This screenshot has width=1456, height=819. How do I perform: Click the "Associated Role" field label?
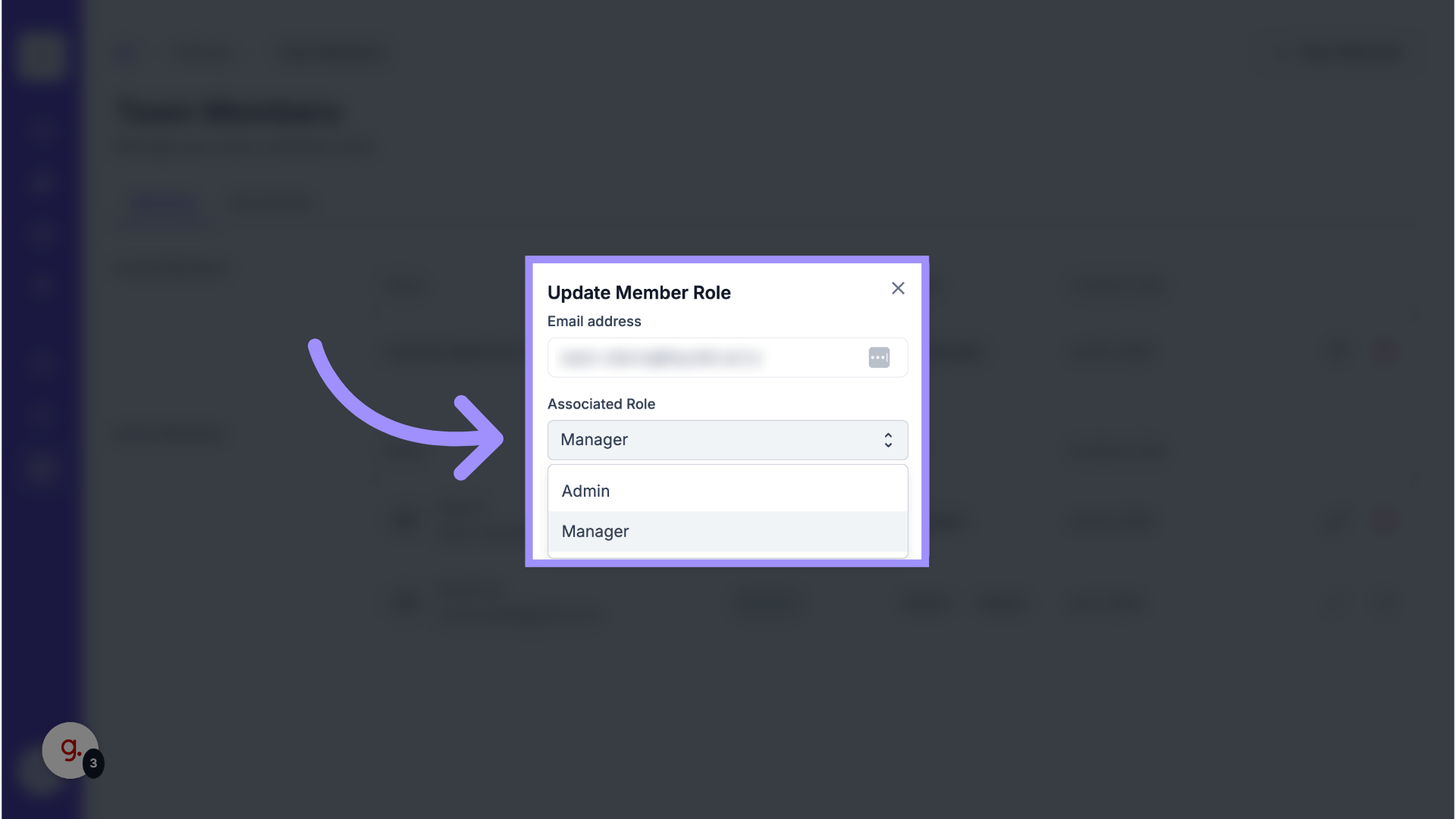point(601,404)
